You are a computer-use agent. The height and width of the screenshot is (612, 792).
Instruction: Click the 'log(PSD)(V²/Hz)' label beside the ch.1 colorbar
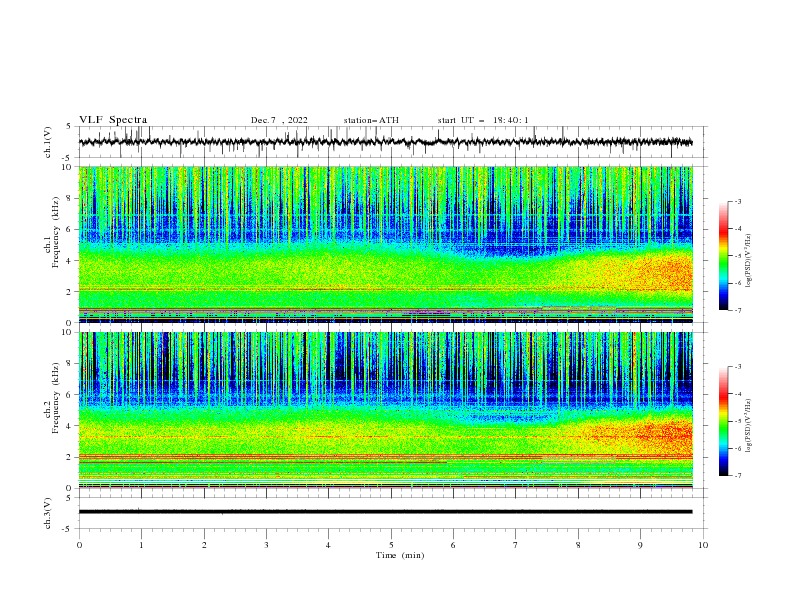749,261
